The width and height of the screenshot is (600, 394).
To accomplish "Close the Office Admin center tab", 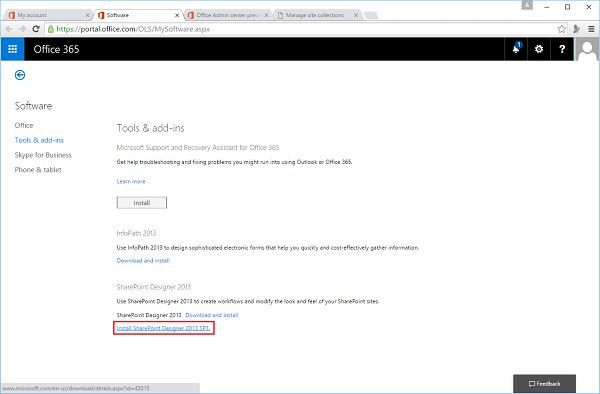I will [x=266, y=15].
